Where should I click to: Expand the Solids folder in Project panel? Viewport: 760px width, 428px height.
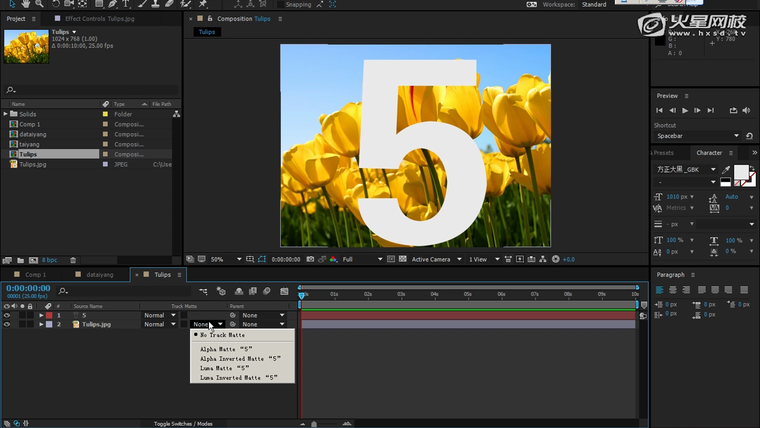coord(6,114)
